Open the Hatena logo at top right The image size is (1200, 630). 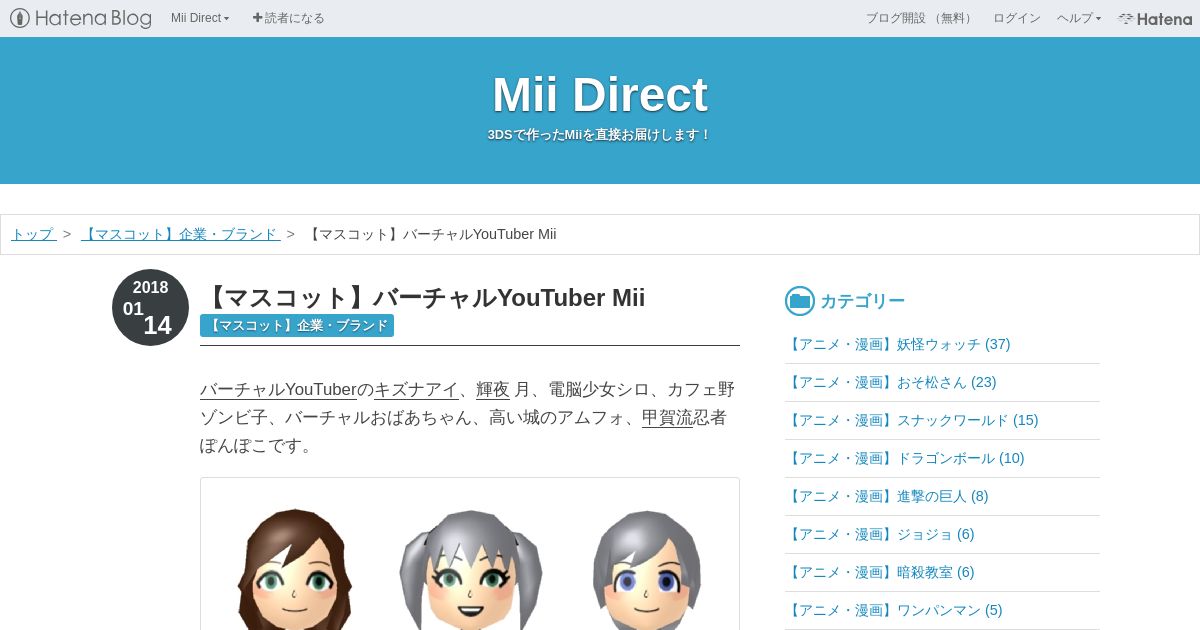(1155, 18)
